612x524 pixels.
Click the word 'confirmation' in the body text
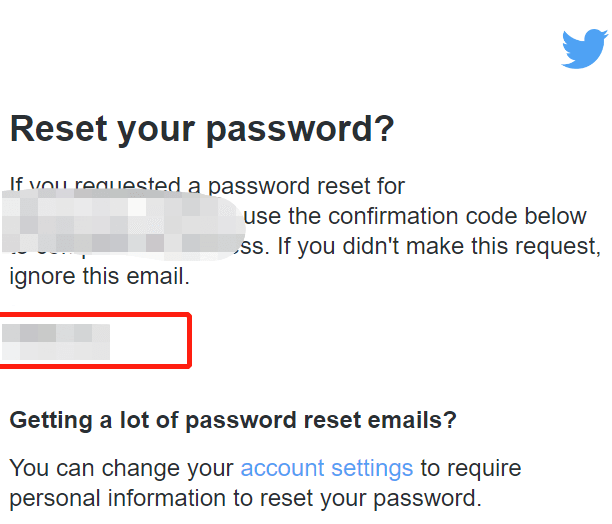[393, 216]
